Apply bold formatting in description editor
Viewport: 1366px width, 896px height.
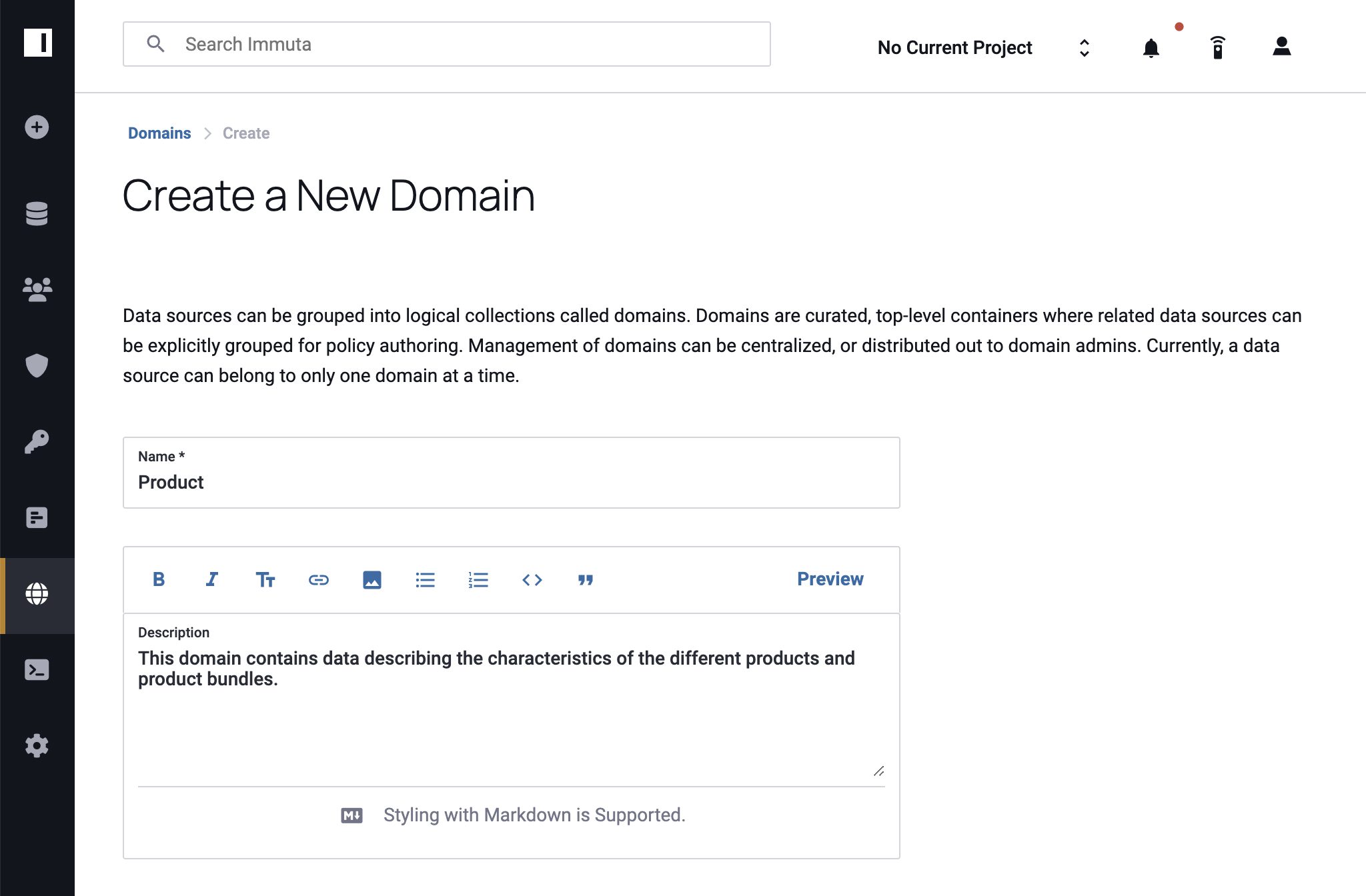click(x=159, y=579)
